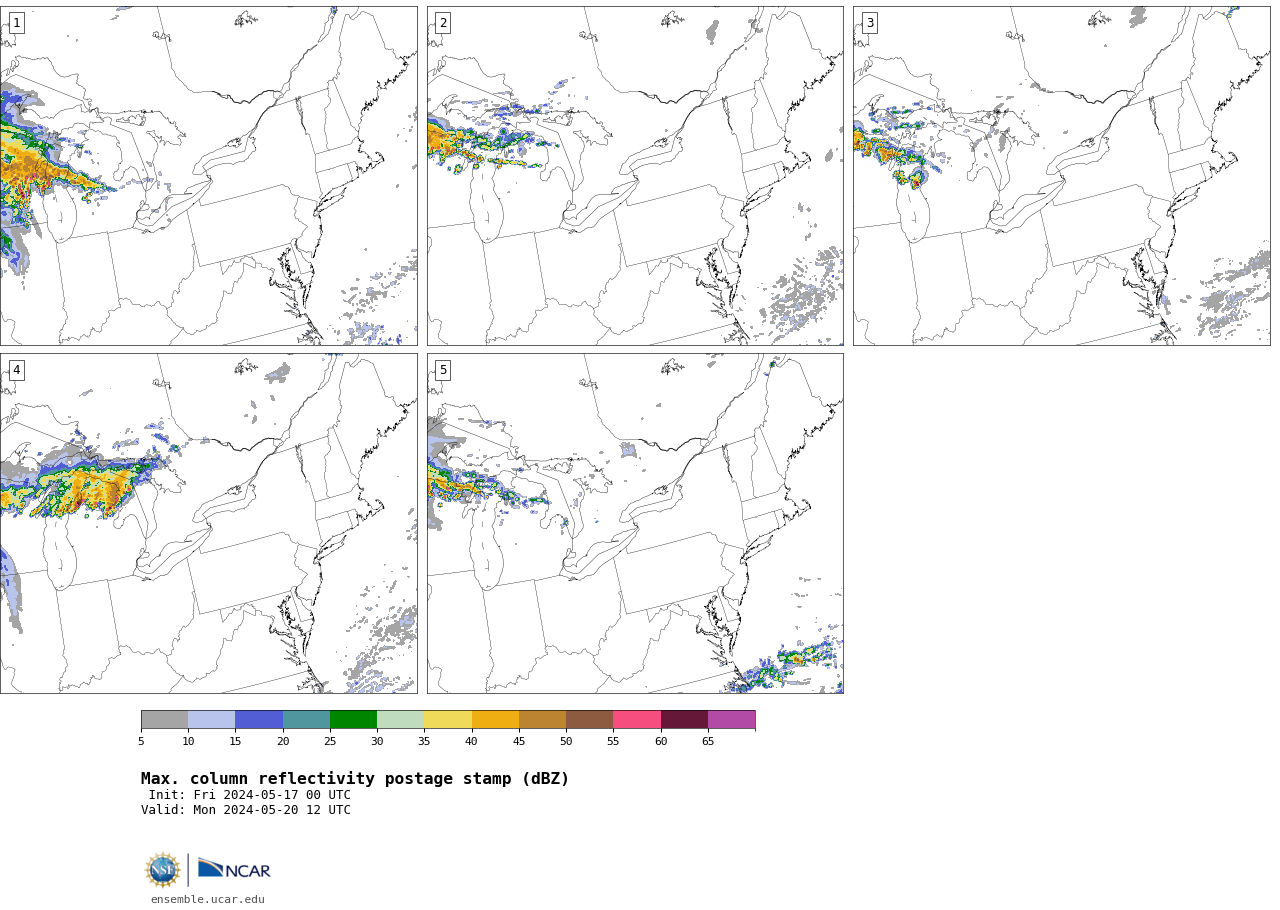The image size is (1280, 910).
Task: Click colorbar tick label 65
Action: coord(708,742)
